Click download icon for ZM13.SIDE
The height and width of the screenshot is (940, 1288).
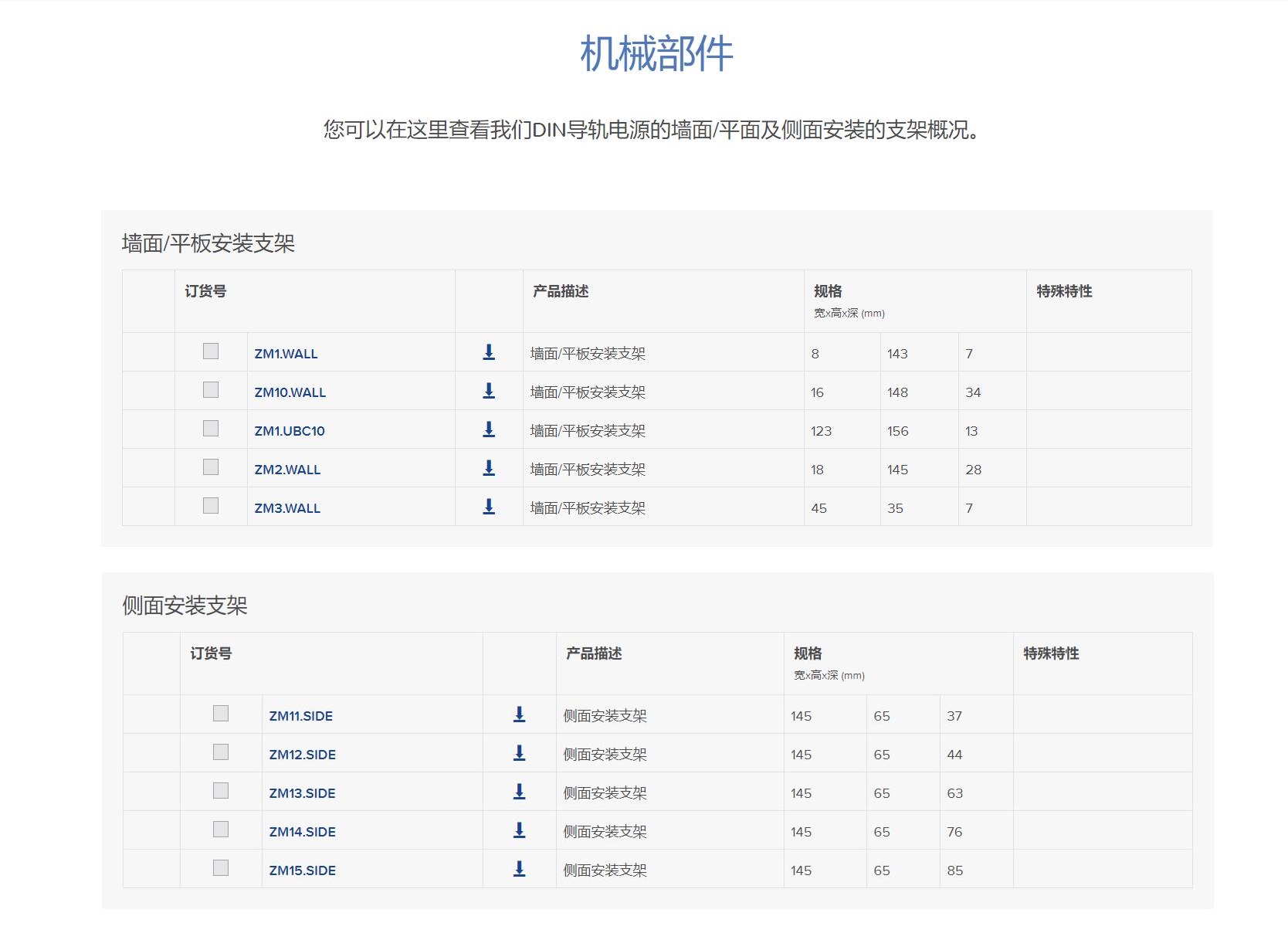[520, 792]
